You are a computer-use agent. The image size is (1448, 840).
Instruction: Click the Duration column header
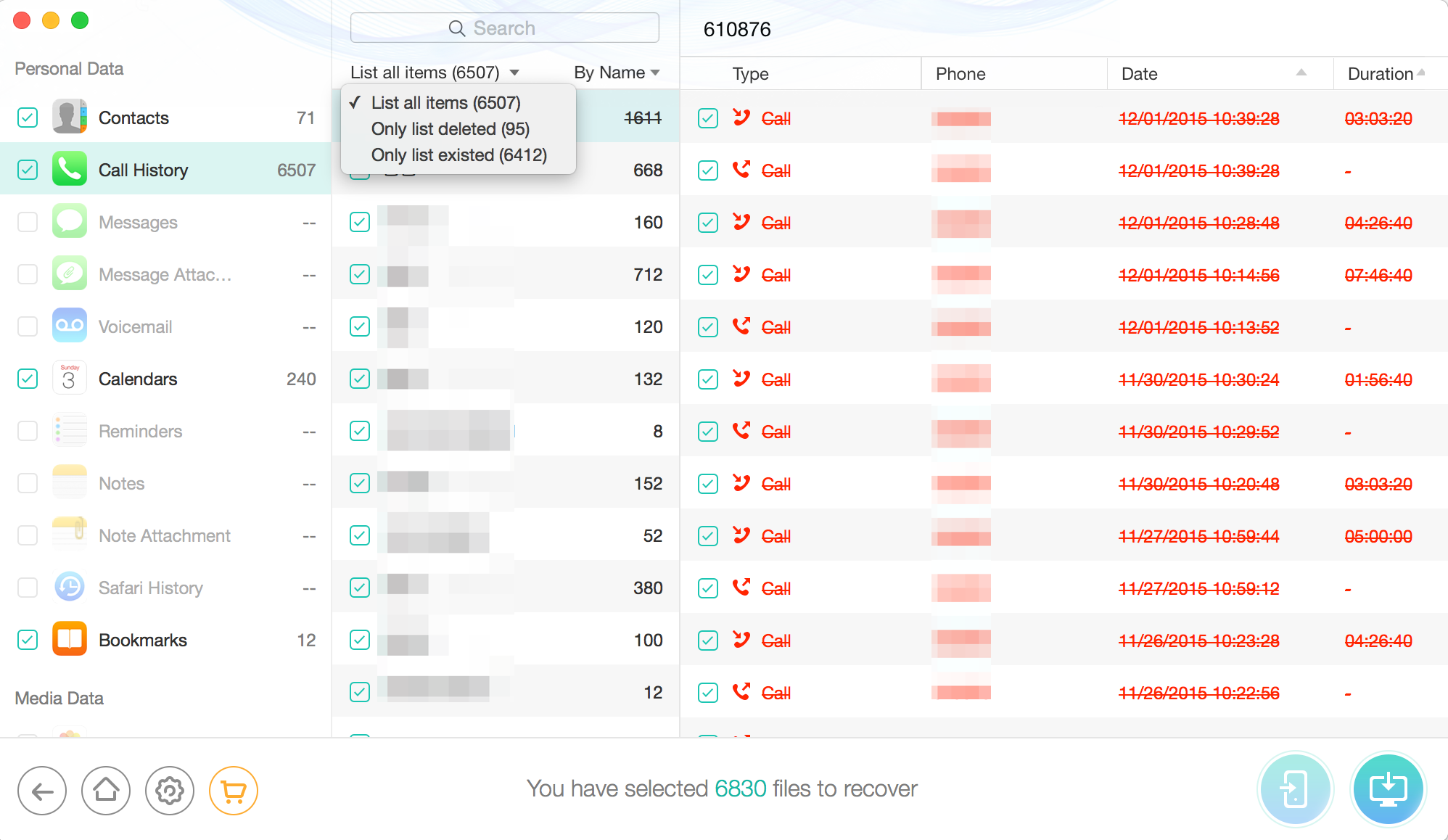point(1380,74)
